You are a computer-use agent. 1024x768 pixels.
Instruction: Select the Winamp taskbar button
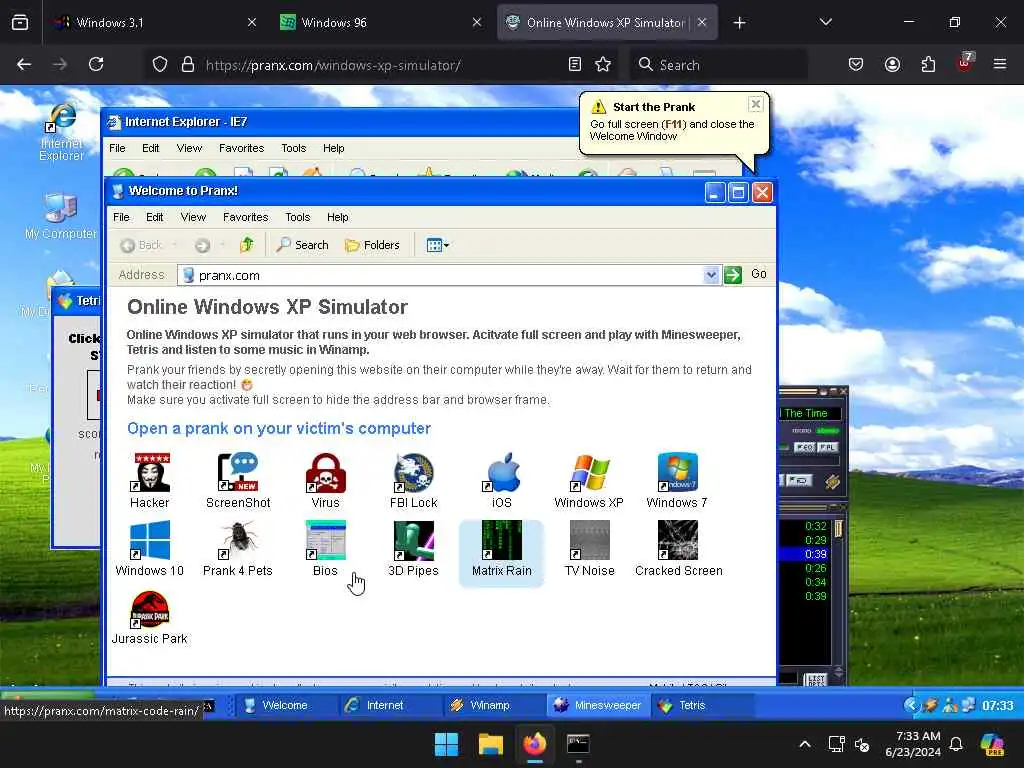click(493, 705)
